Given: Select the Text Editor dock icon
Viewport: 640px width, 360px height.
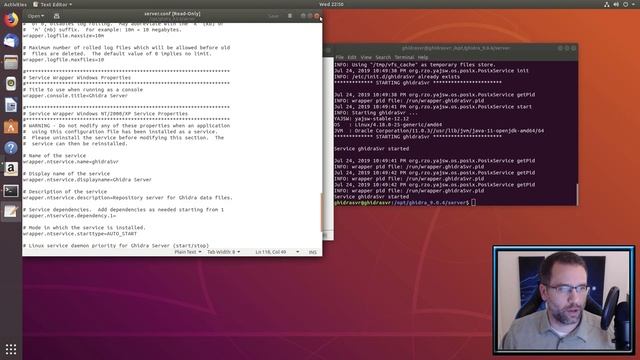Looking at the screenshot, I should 11,211.
